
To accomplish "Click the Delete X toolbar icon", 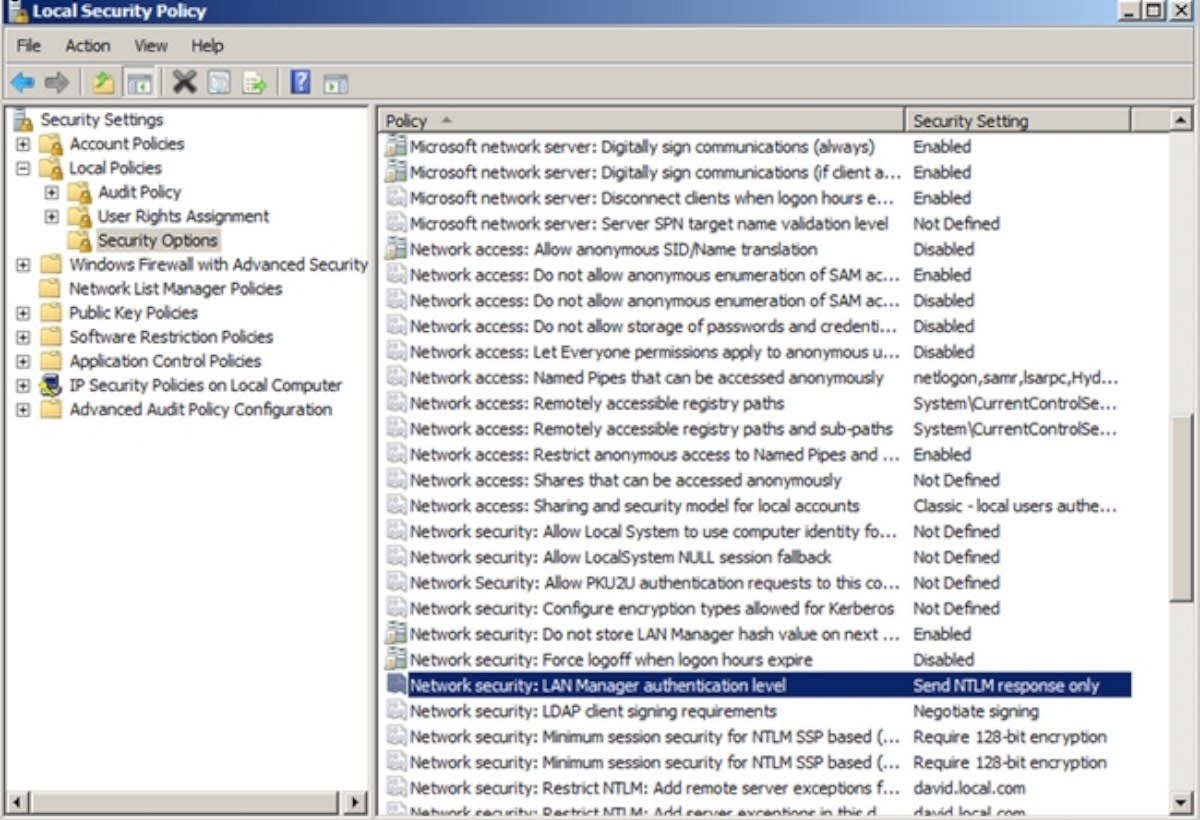I will click(x=184, y=82).
